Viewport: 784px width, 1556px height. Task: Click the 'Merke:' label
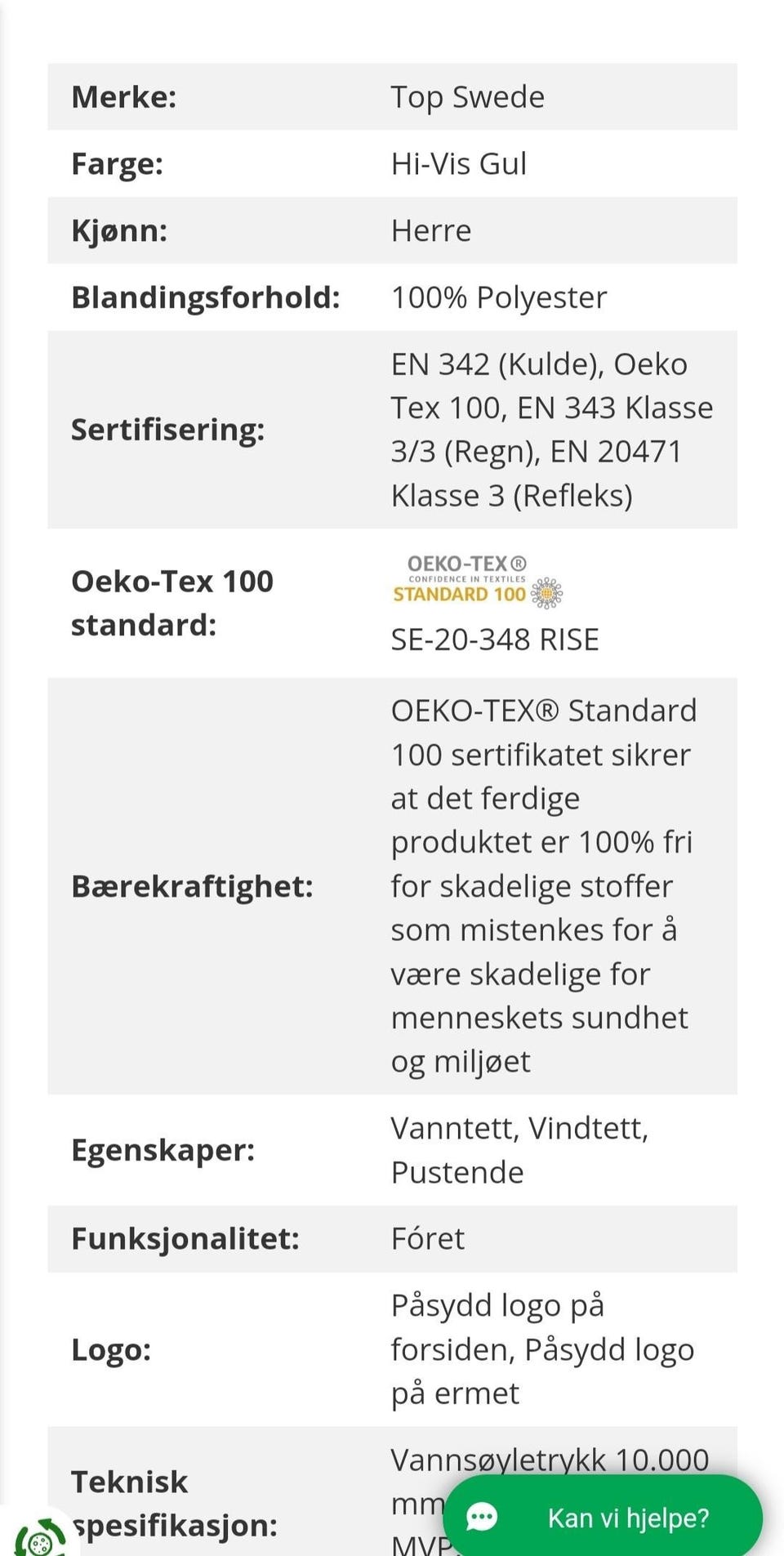point(124,97)
